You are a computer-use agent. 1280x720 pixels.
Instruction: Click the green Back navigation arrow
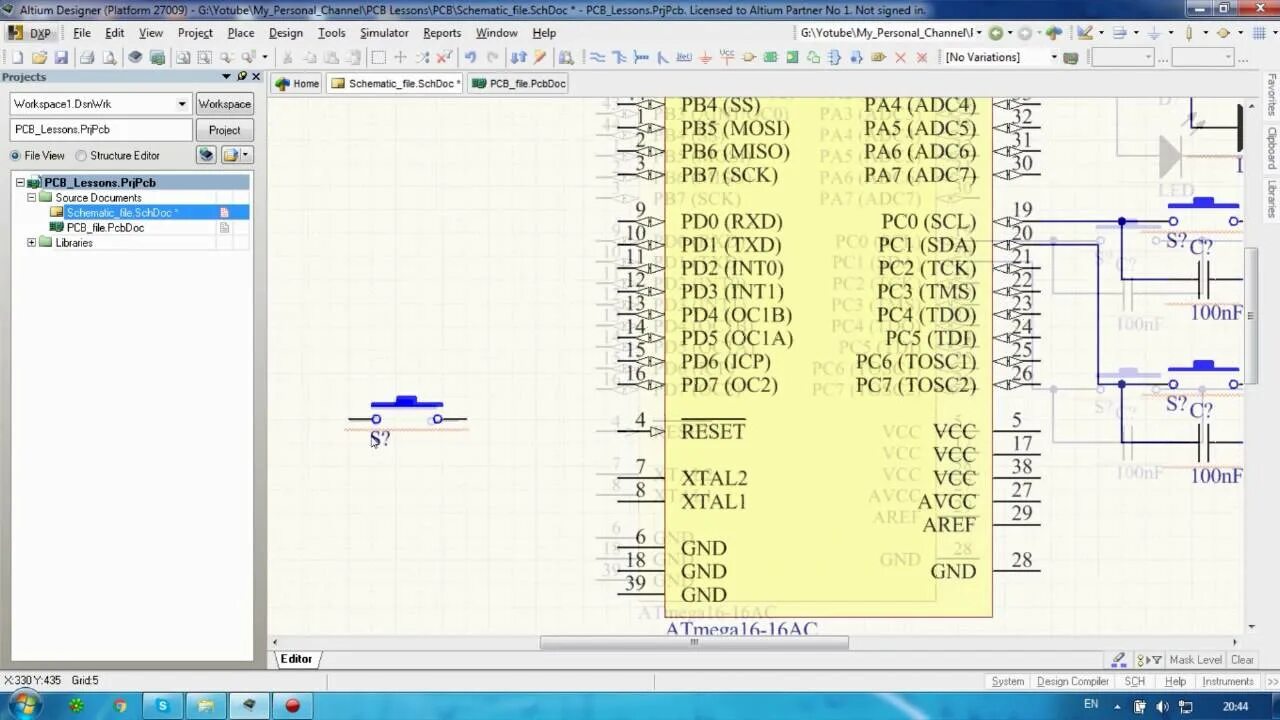[996, 33]
